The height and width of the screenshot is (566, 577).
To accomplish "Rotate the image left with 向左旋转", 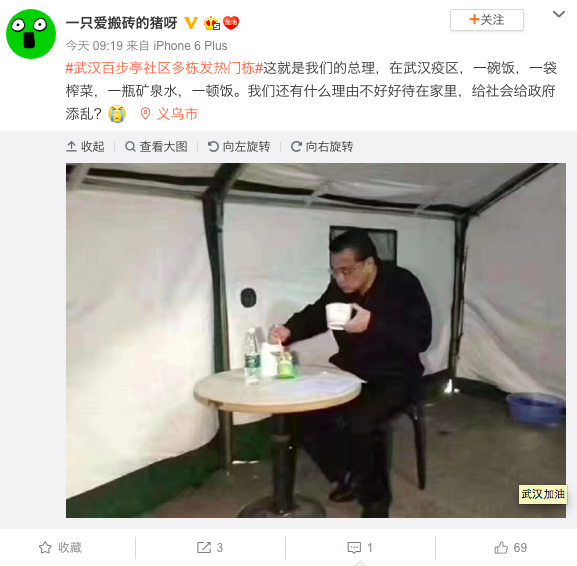I will (x=239, y=146).
